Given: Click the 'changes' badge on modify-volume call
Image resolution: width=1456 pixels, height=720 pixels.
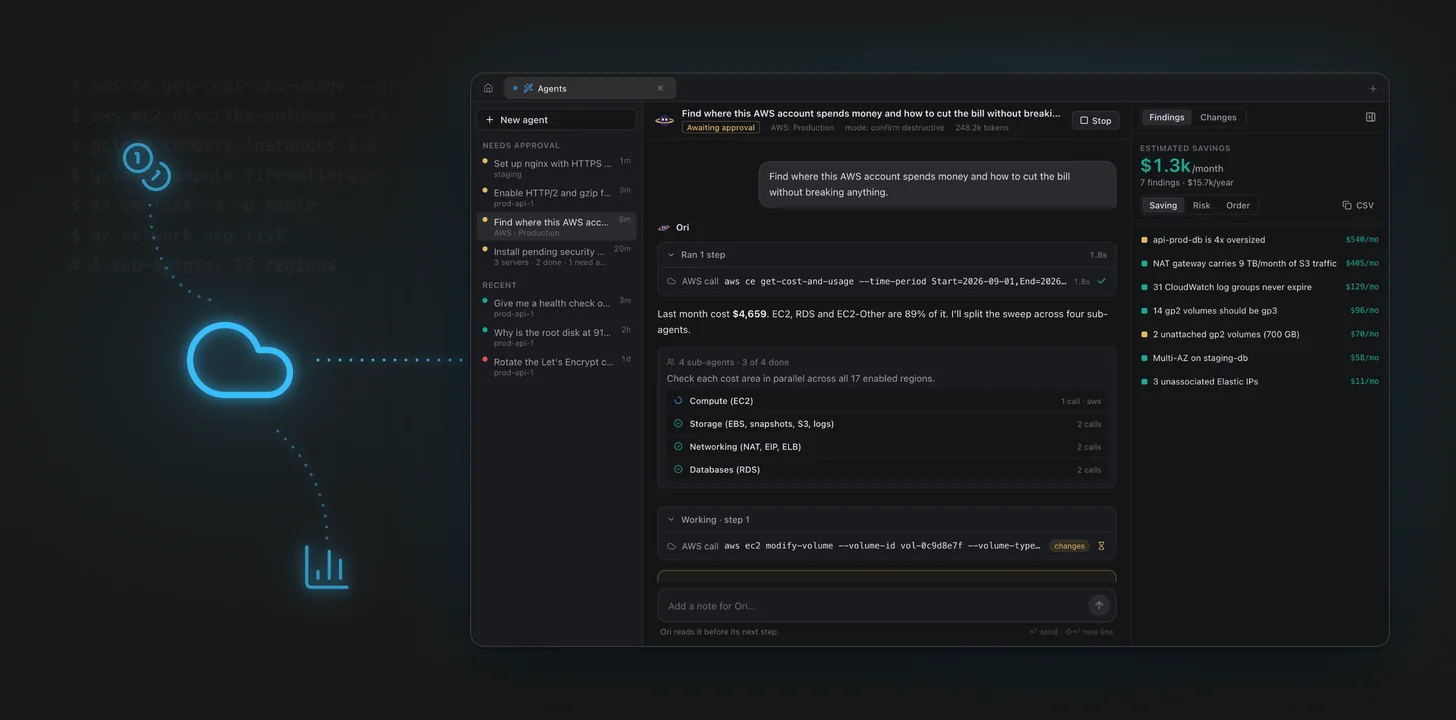Looking at the screenshot, I should pos(1069,546).
